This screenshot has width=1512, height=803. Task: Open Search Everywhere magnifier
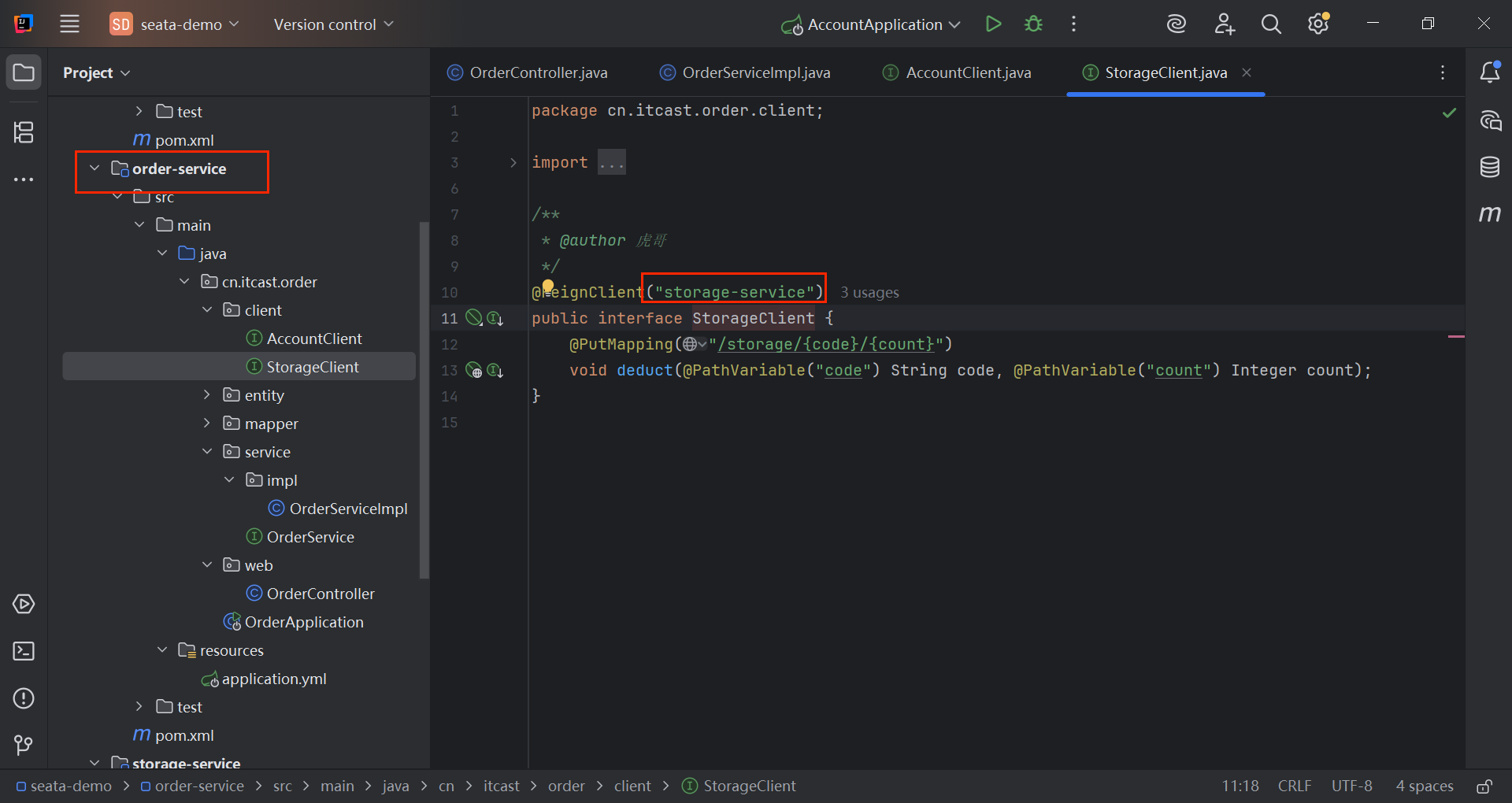pyautogui.click(x=1271, y=24)
